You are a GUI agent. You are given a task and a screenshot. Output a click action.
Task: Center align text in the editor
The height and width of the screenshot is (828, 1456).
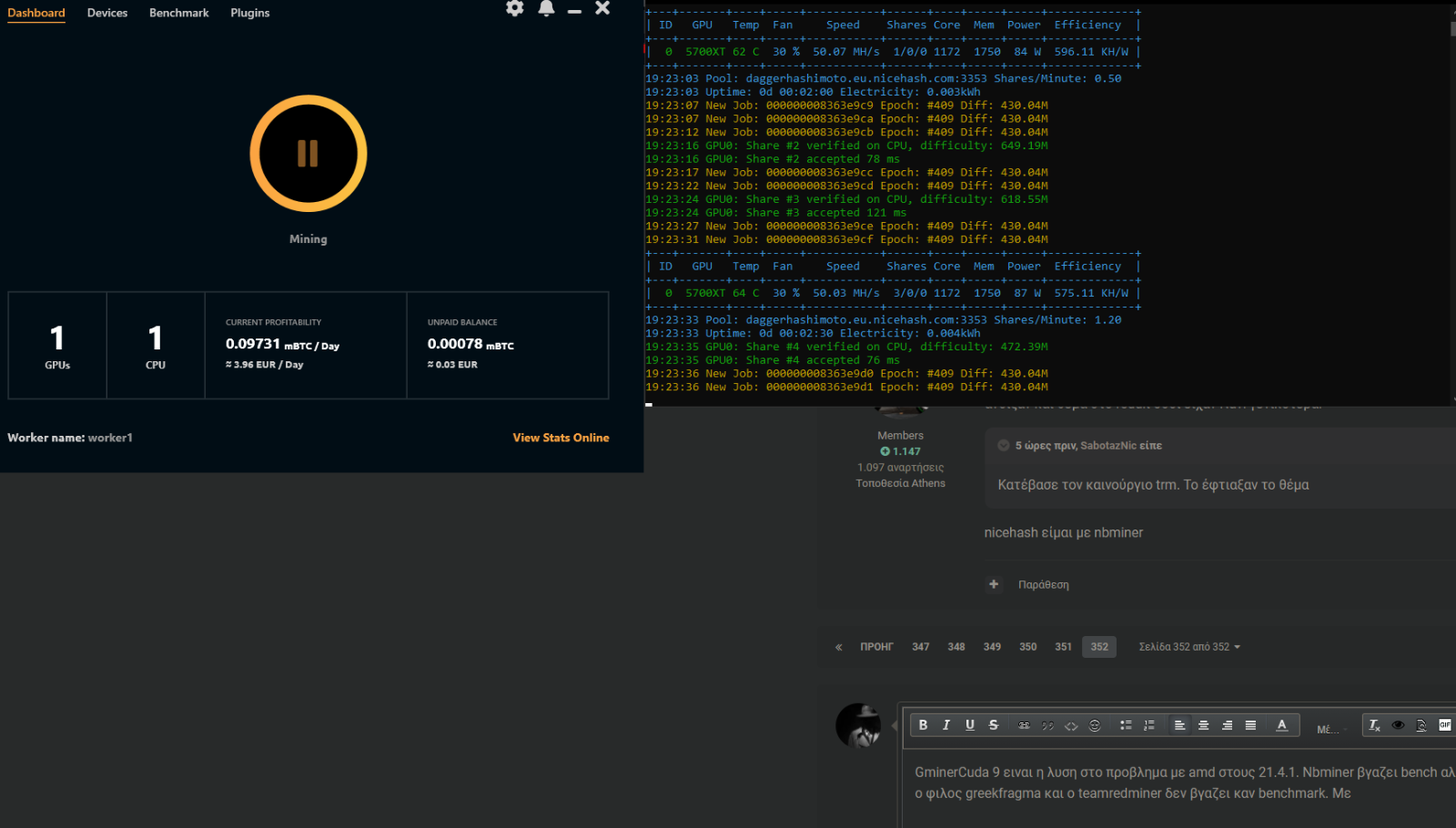point(1203,725)
